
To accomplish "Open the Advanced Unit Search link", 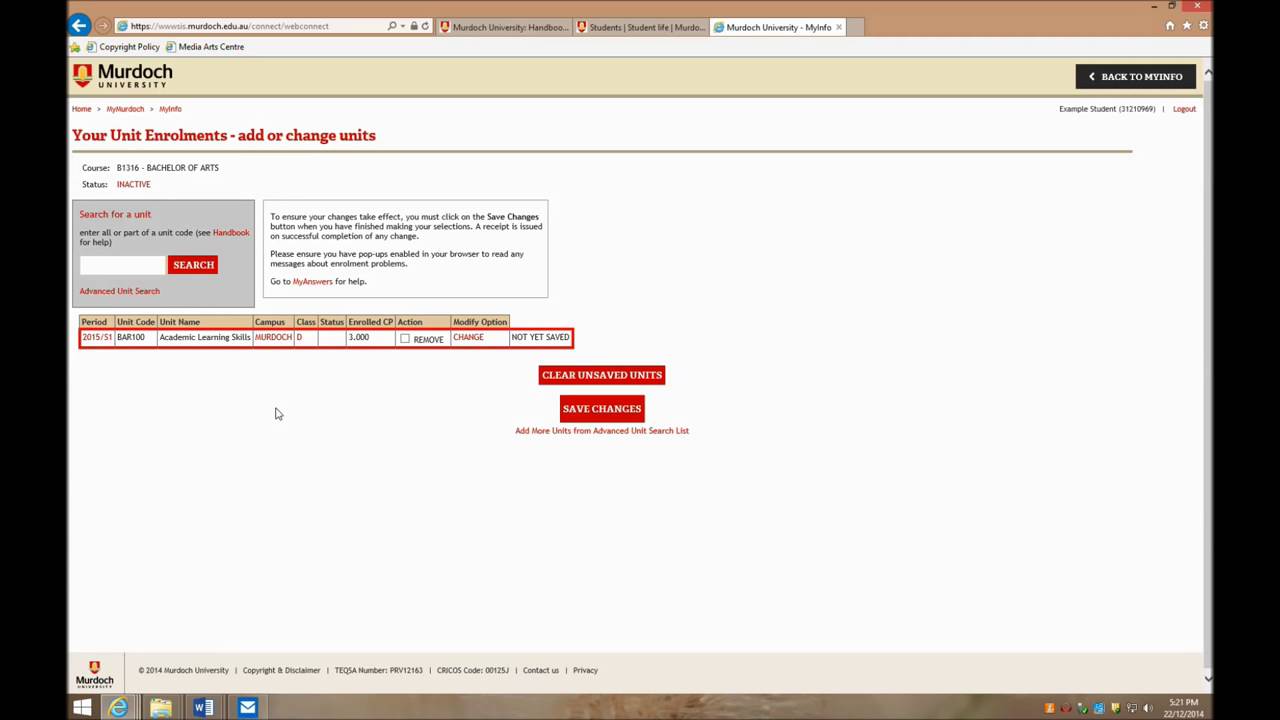I will point(120,291).
